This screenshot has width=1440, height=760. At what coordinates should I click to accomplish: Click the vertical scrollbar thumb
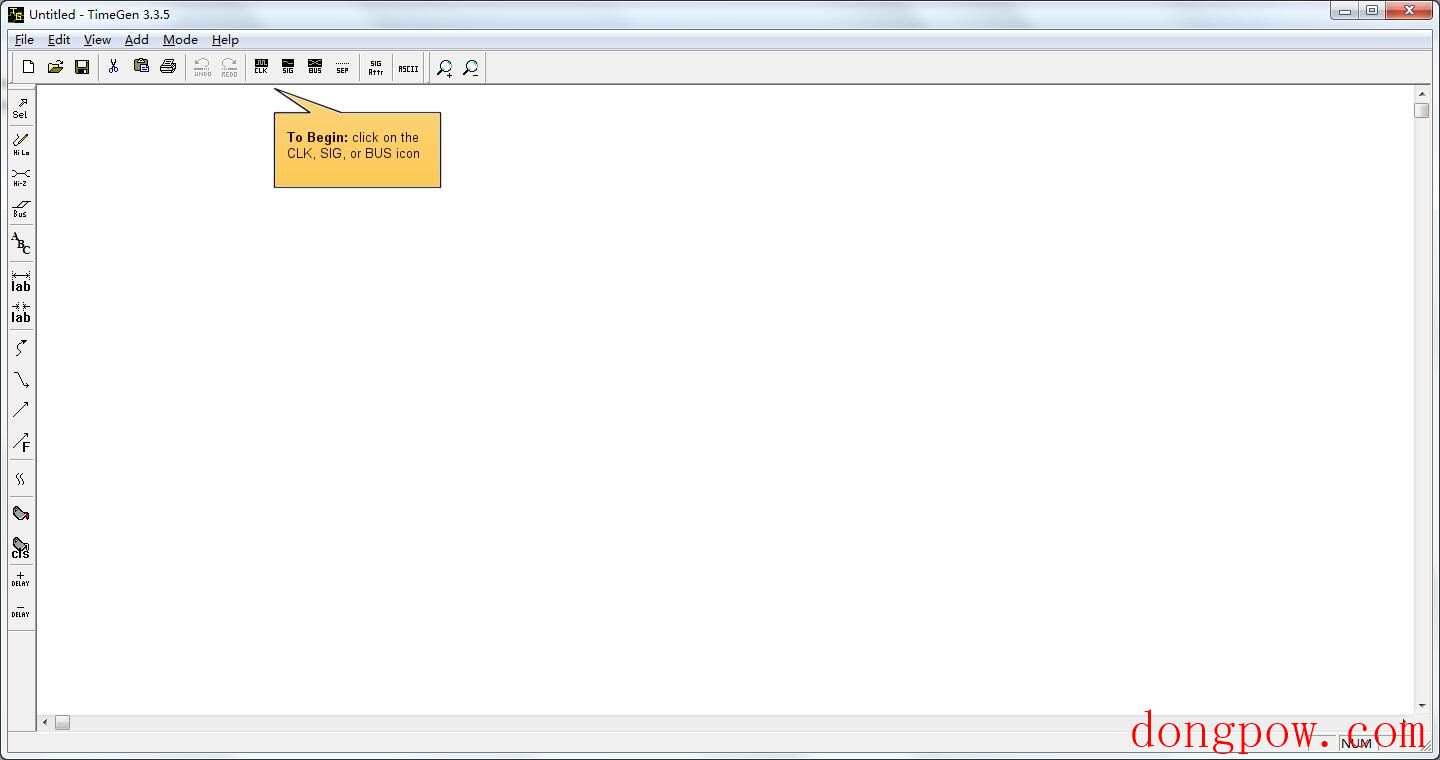coord(1422,110)
